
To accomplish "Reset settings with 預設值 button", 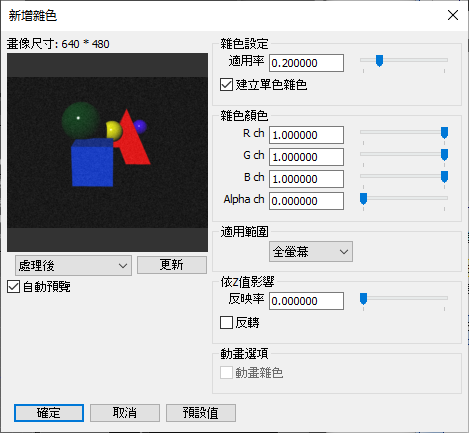I will [201, 413].
